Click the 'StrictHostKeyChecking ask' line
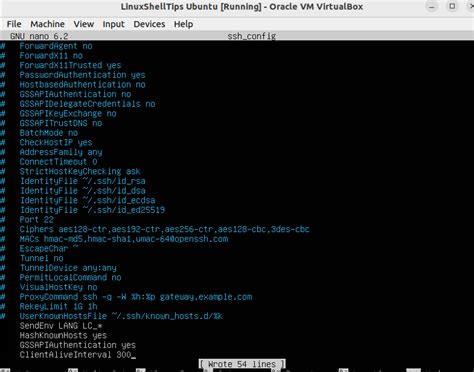This screenshot has height=372, width=474. point(80,172)
